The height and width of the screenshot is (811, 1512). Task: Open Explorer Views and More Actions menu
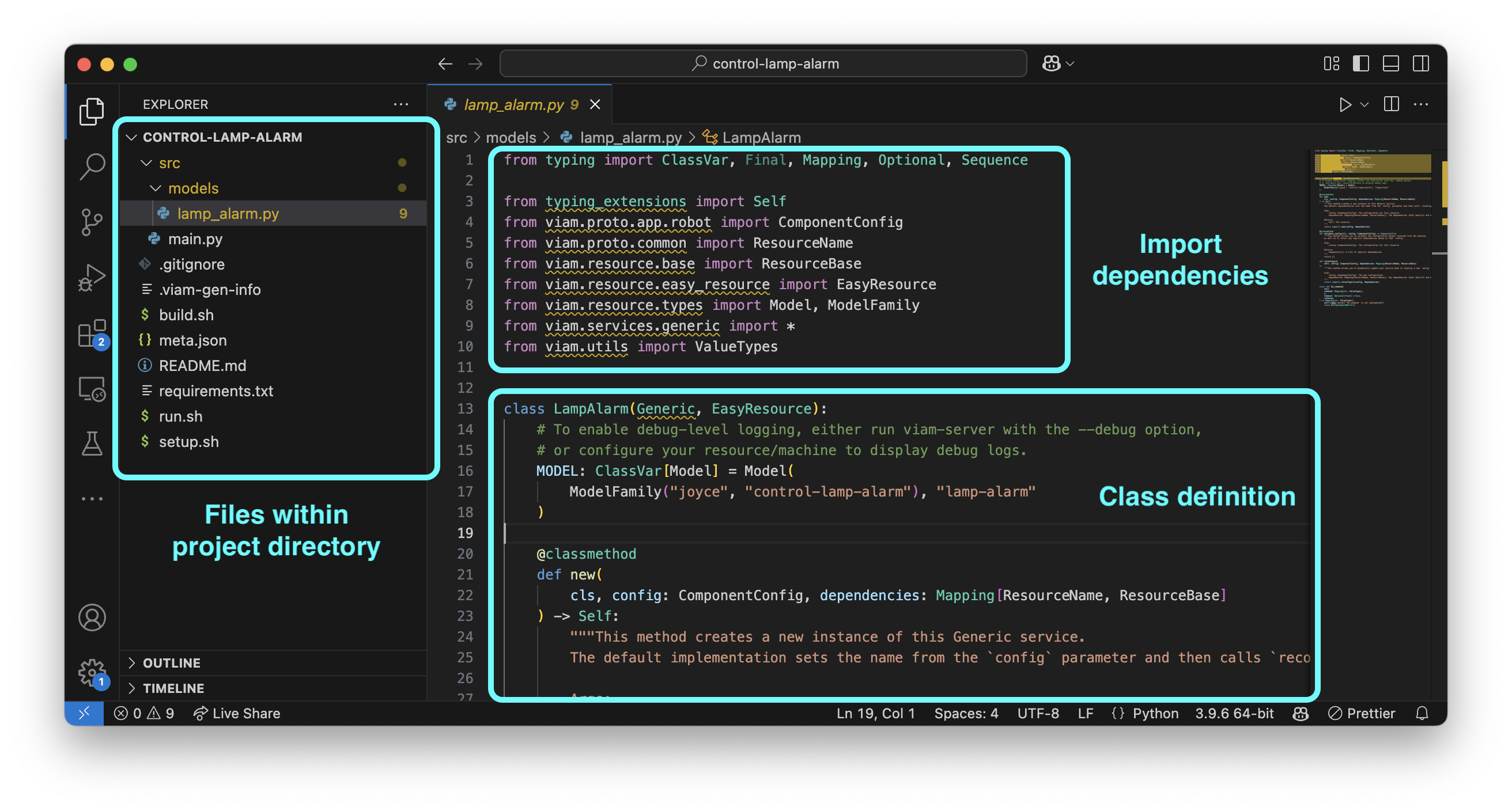coord(401,104)
